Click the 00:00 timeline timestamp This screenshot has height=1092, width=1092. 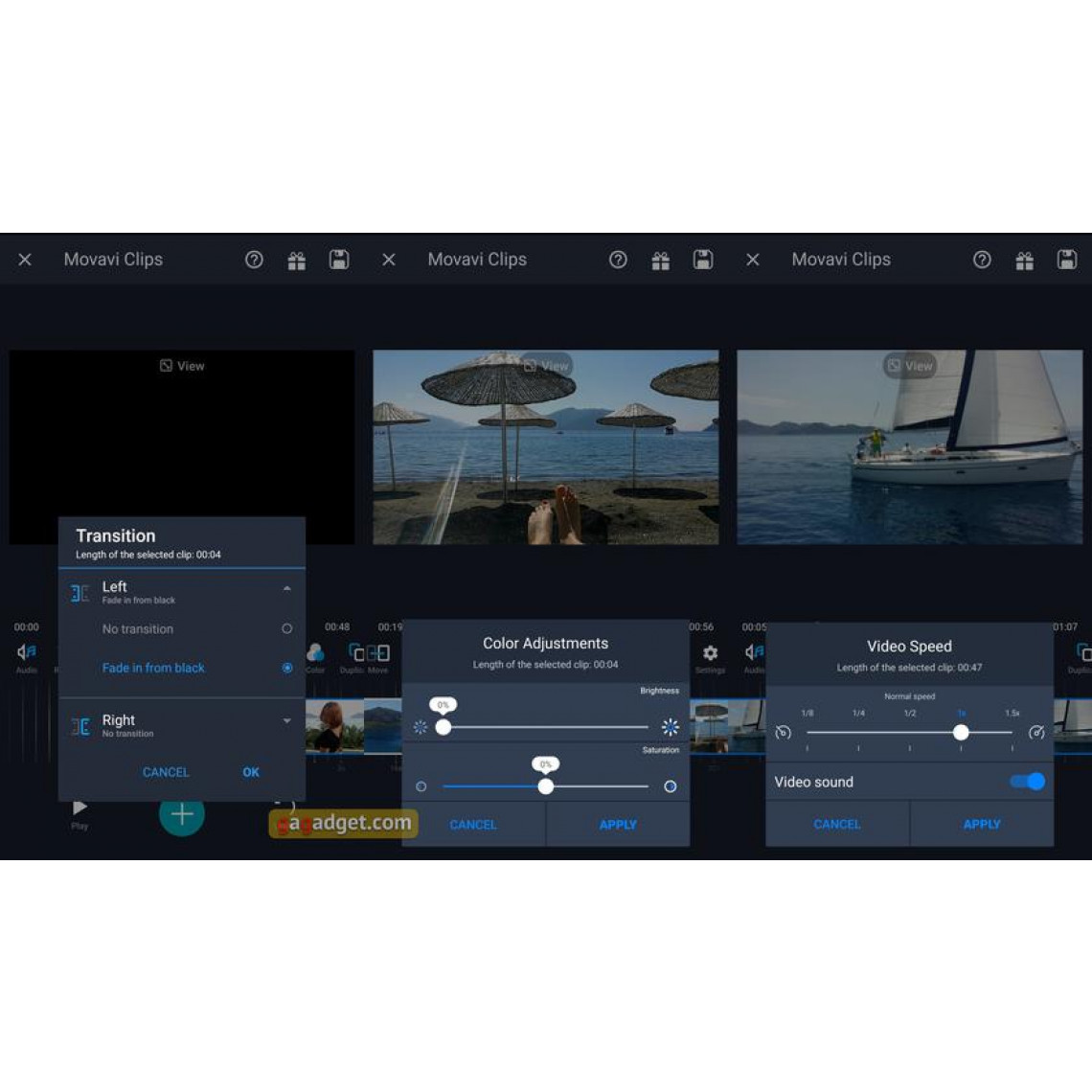[x=27, y=626]
